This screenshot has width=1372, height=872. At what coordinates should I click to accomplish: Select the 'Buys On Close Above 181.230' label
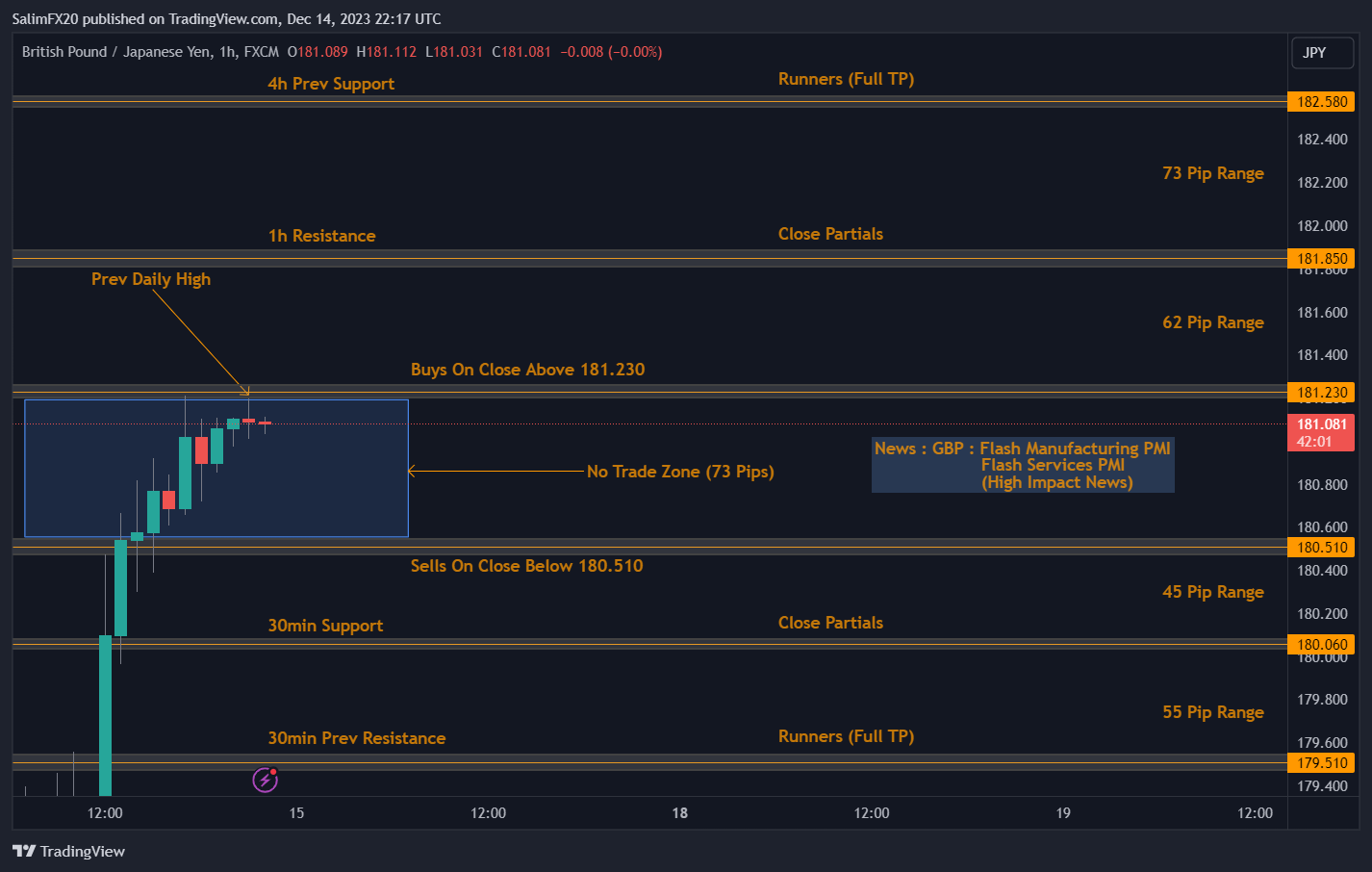tap(527, 370)
